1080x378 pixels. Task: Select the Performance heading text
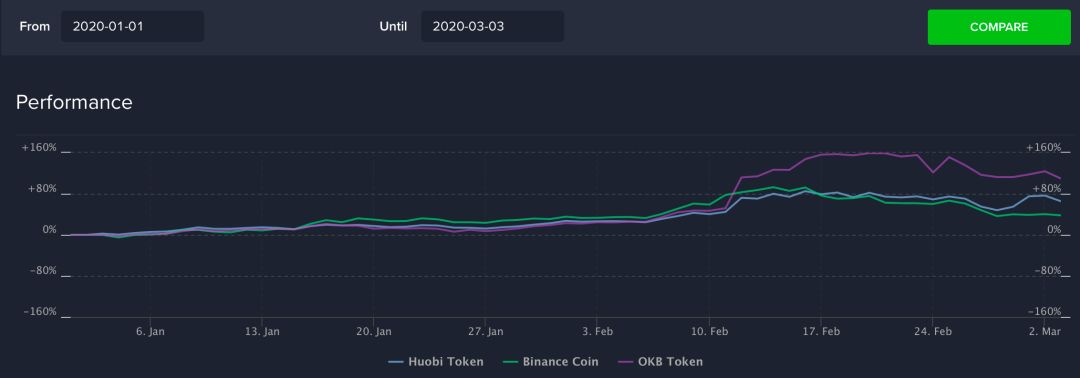[74, 103]
